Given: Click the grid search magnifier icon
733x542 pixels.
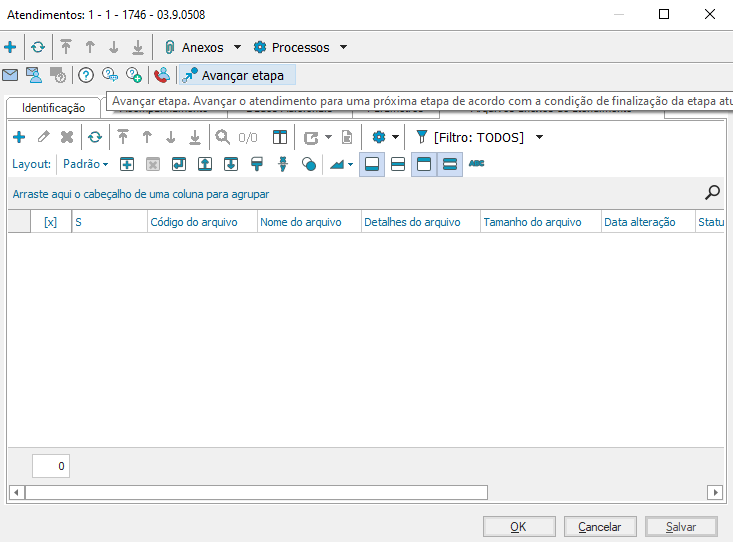Looking at the screenshot, I should pos(223,137).
